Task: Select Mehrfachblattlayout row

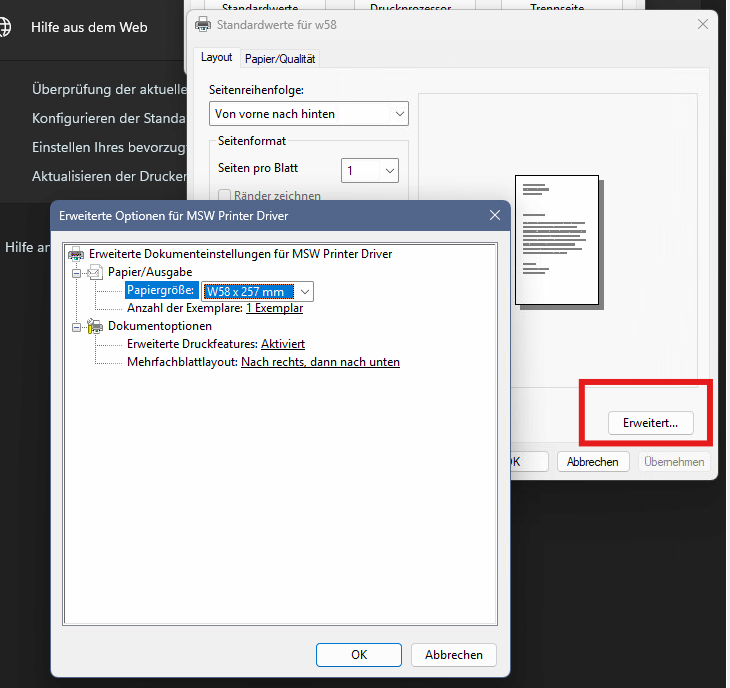Action: tap(264, 362)
